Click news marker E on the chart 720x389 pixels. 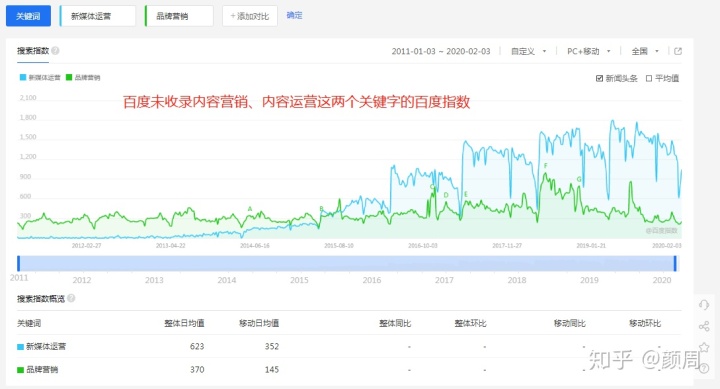tap(466, 194)
